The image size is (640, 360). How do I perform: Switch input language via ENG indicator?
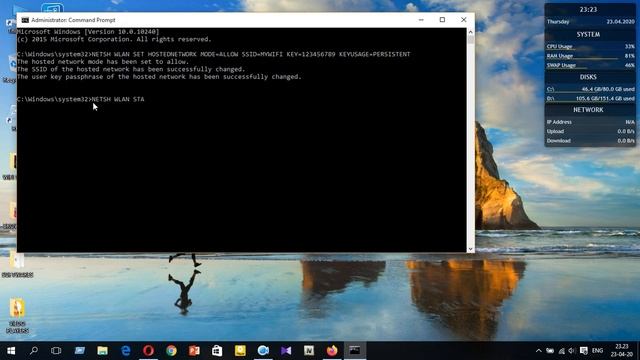pyautogui.click(x=598, y=351)
